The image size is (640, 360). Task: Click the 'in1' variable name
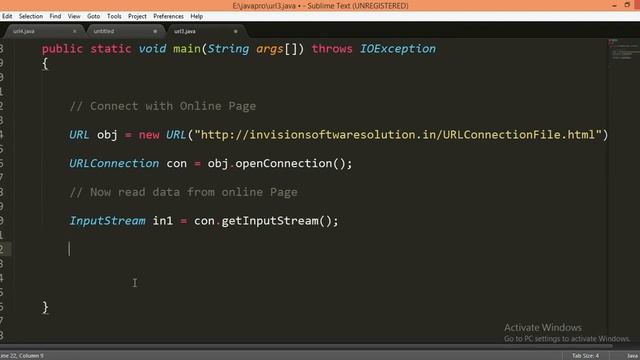[162, 221]
